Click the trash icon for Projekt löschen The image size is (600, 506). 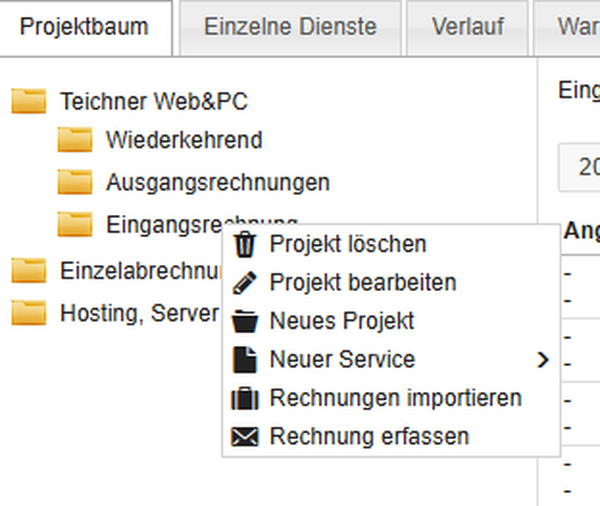244,244
